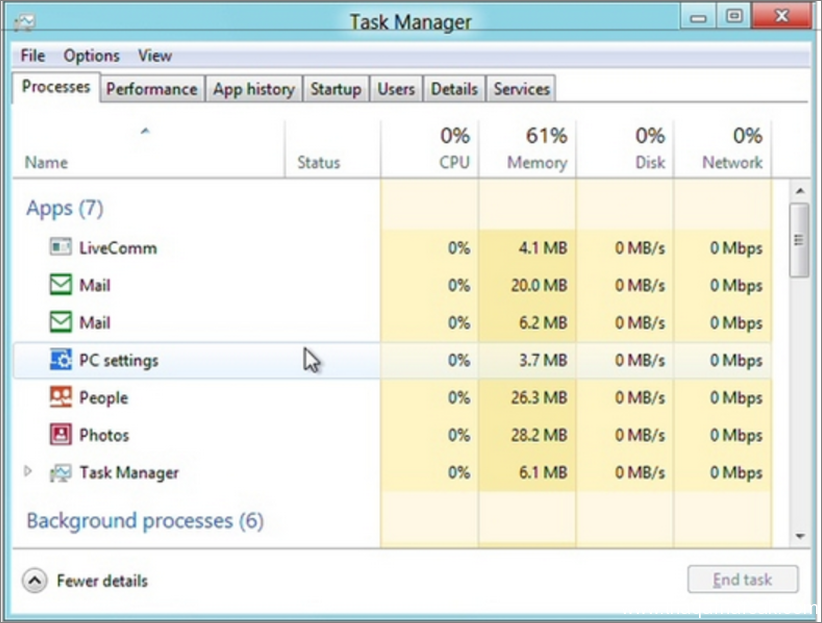Screen dimensions: 822x623
Task: Click the Task Manager process icon
Action: click(x=60, y=472)
